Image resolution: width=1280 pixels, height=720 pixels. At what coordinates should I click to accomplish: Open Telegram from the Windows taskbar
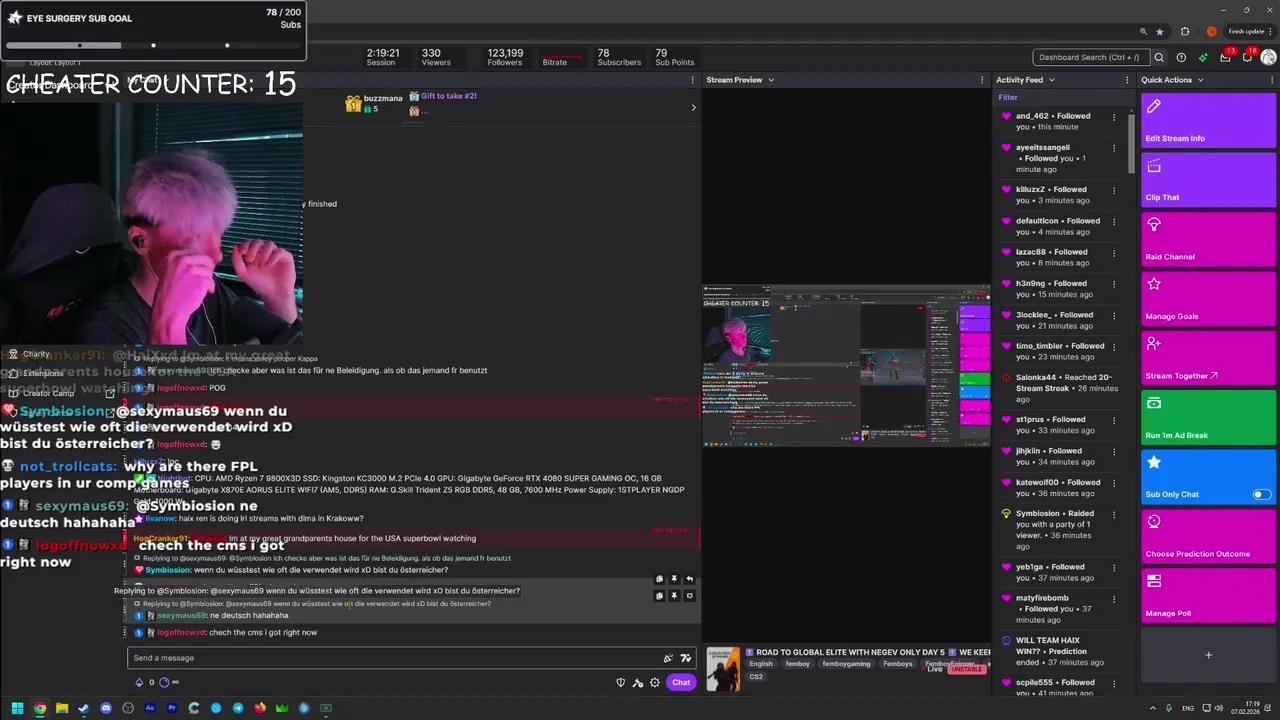[238, 708]
